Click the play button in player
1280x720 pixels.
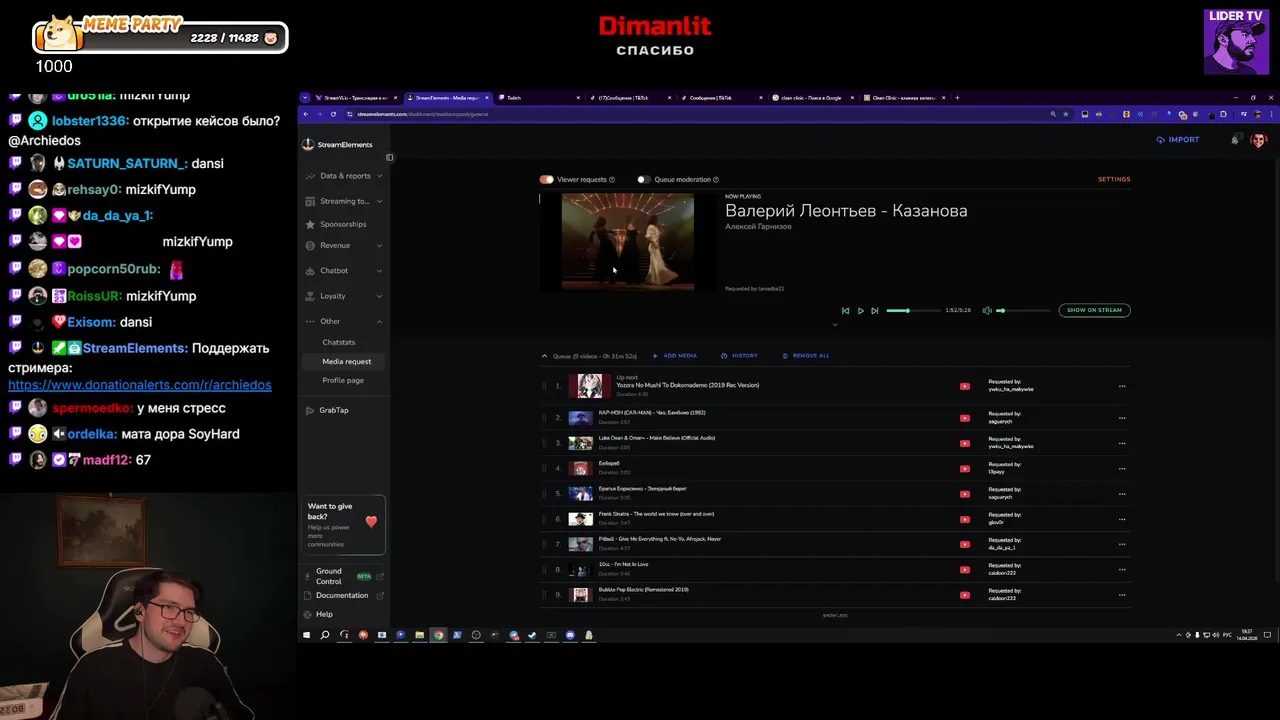click(860, 311)
